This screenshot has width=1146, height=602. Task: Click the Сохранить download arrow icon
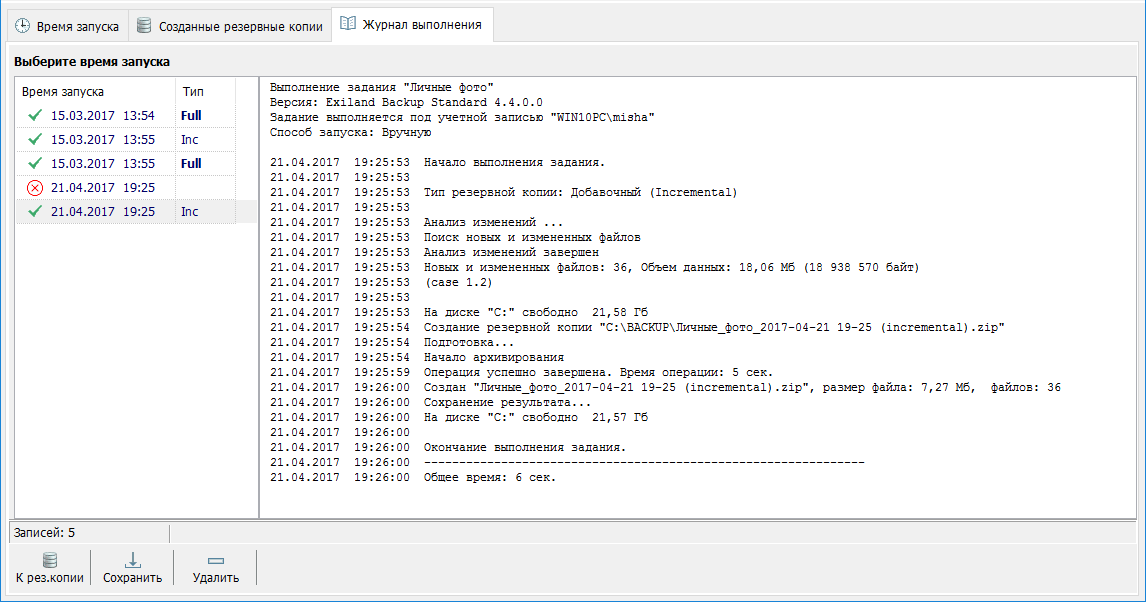(x=132, y=560)
